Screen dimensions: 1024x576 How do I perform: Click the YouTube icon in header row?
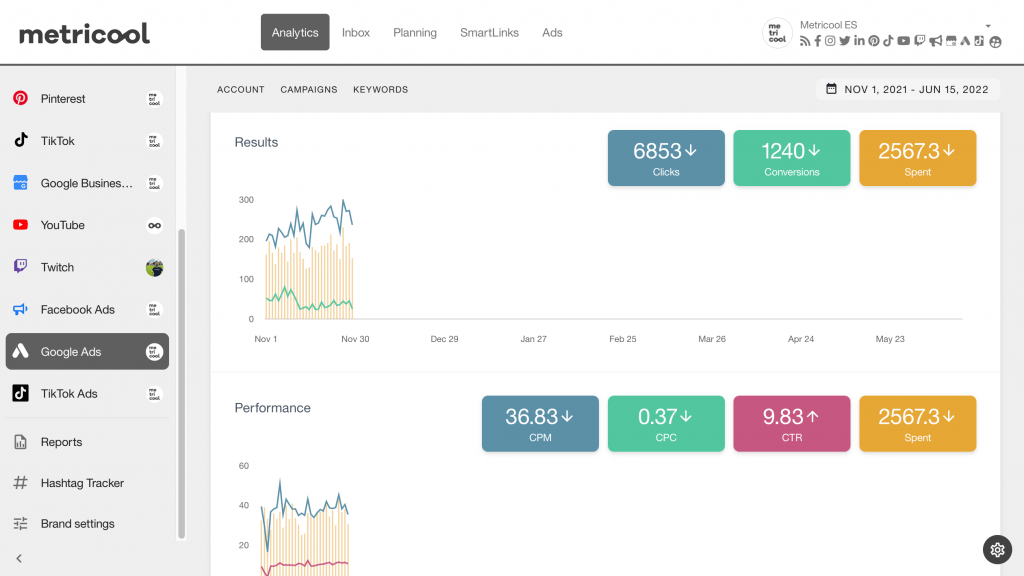coord(903,41)
